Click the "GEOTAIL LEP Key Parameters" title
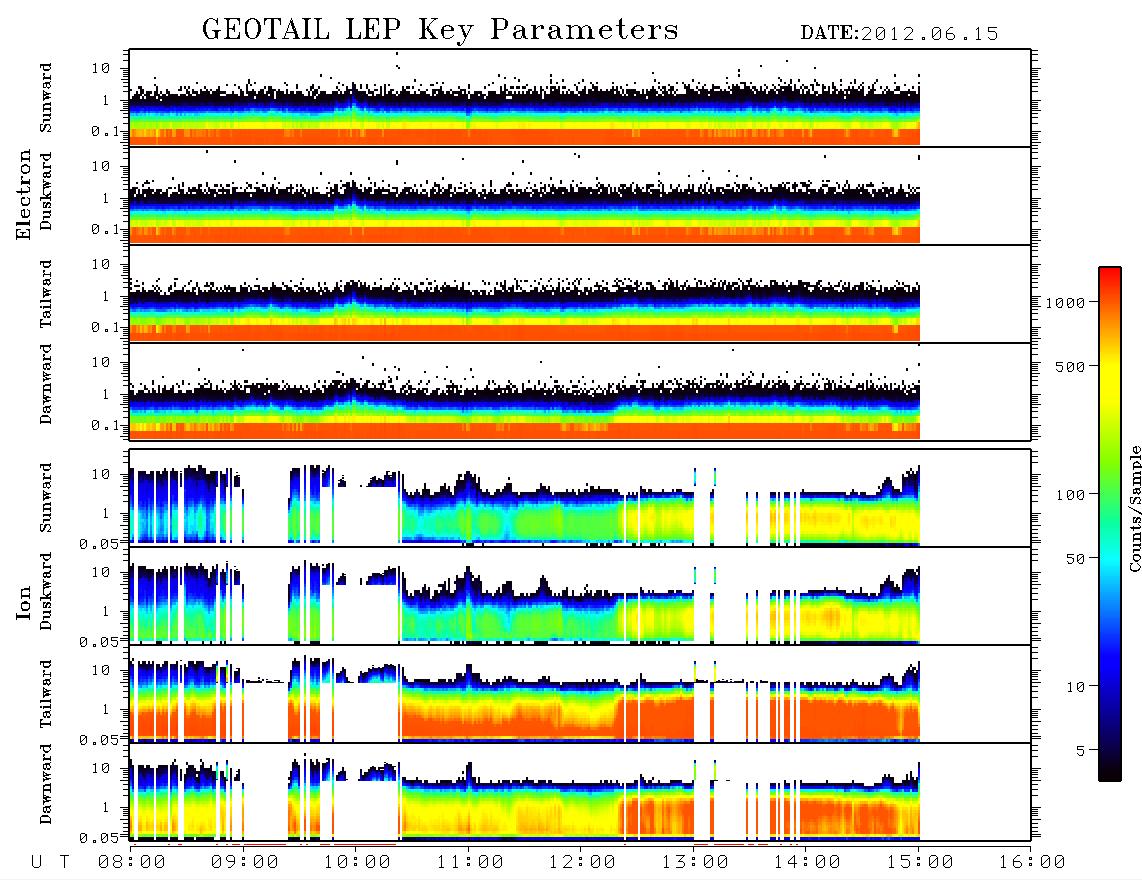 click(440, 30)
